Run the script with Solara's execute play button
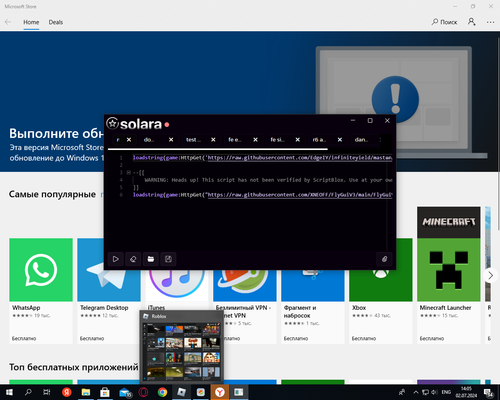 [115, 259]
